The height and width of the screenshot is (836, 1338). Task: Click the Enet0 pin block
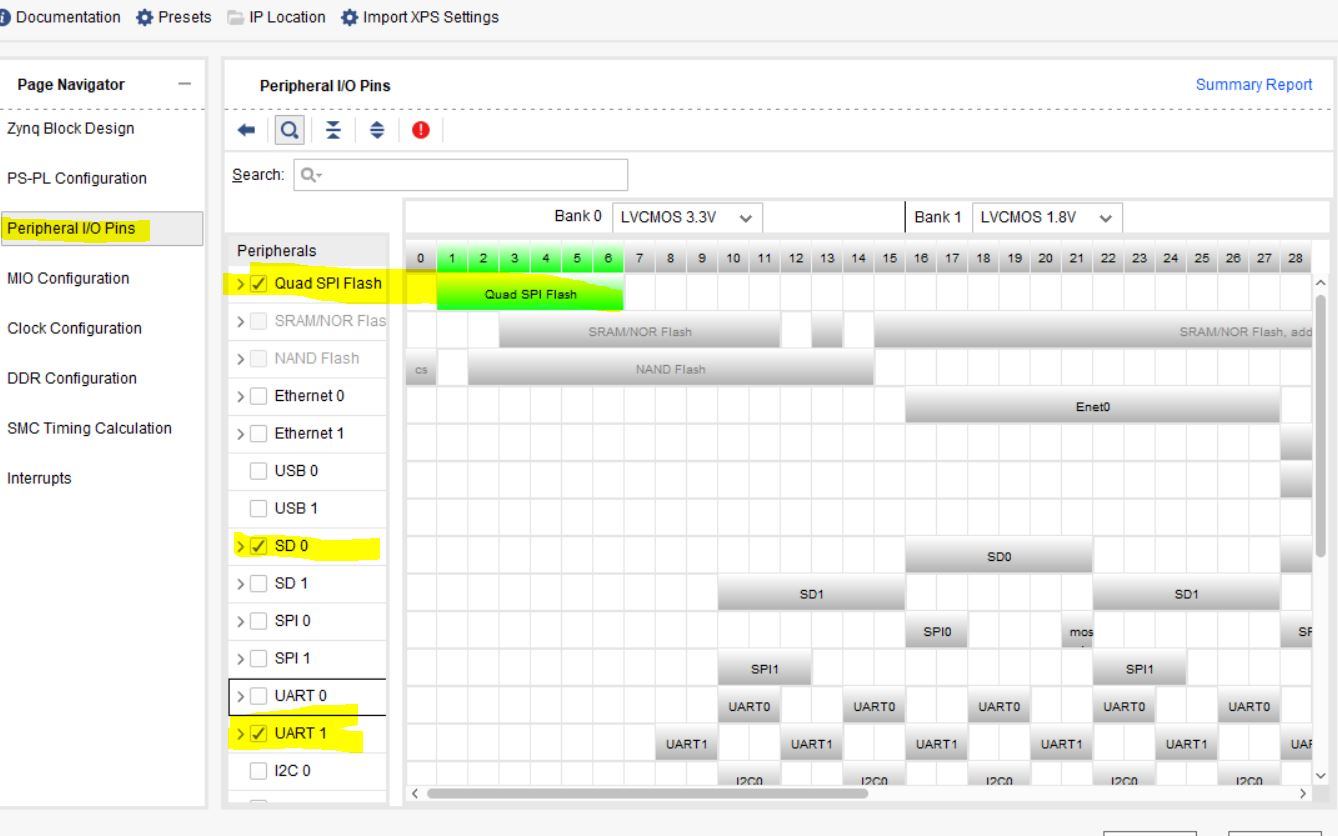[x=1092, y=406]
